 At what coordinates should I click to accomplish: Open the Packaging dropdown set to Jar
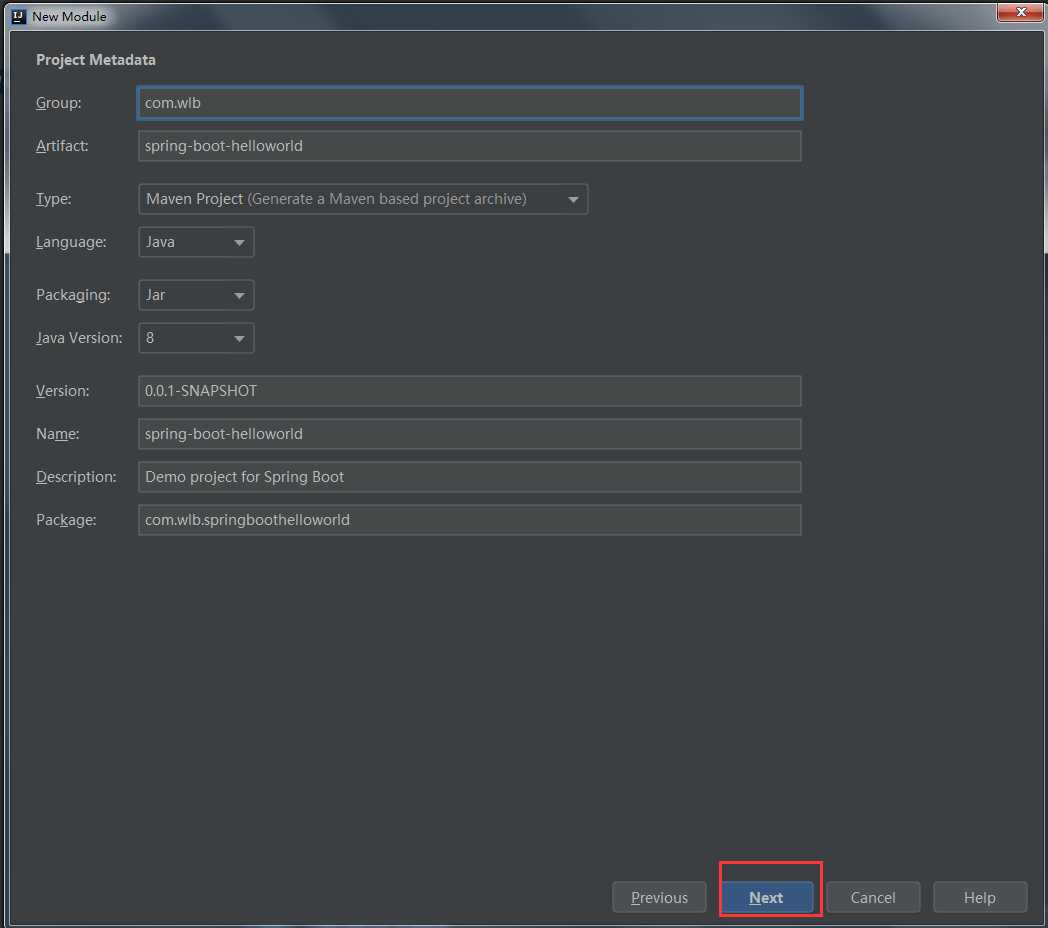click(196, 295)
